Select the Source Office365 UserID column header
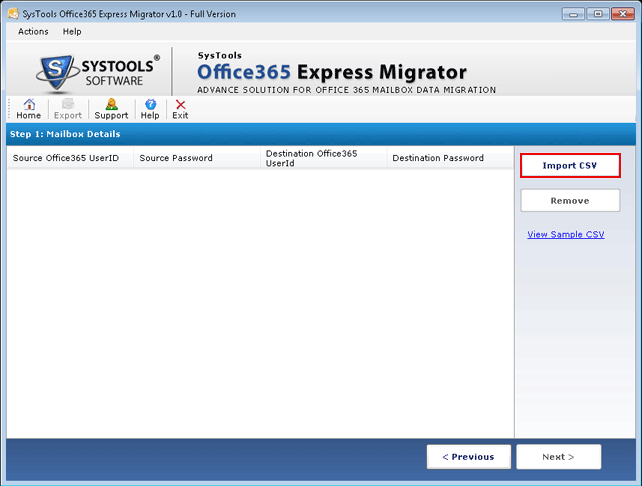 tap(70, 158)
